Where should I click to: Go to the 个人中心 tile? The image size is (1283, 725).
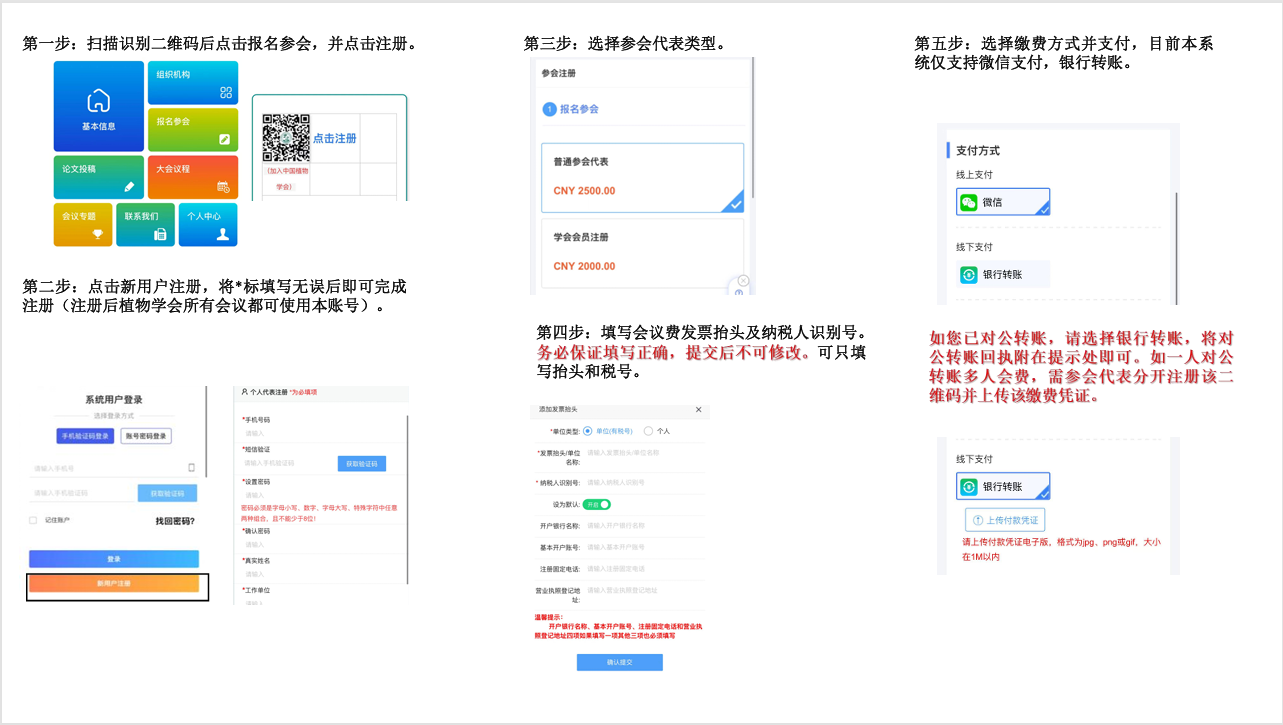tap(208, 224)
